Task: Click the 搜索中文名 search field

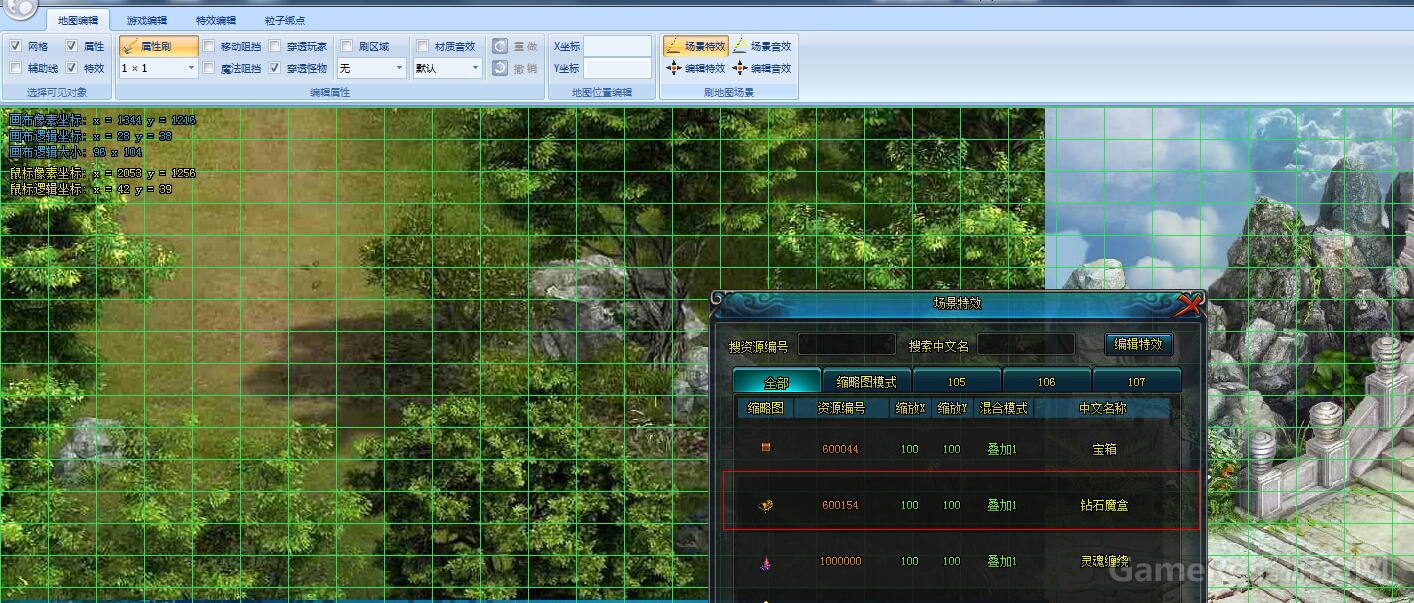Action: point(1025,344)
